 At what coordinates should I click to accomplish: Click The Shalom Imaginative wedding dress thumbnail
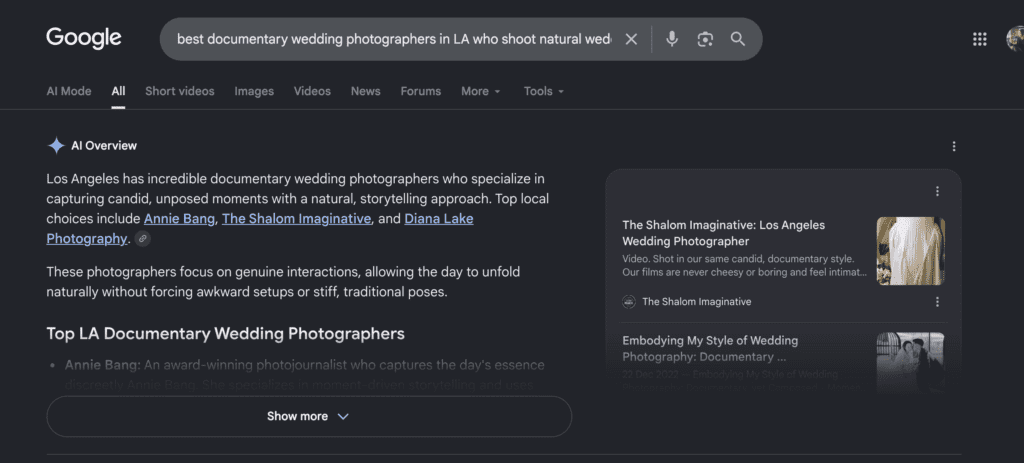(910, 251)
